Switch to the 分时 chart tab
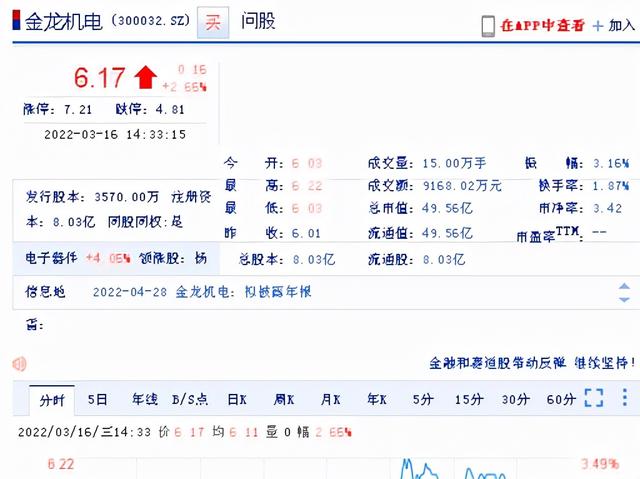The width and height of the screenshot is (640, 479). pyautogui.click(x=52, y=400)
